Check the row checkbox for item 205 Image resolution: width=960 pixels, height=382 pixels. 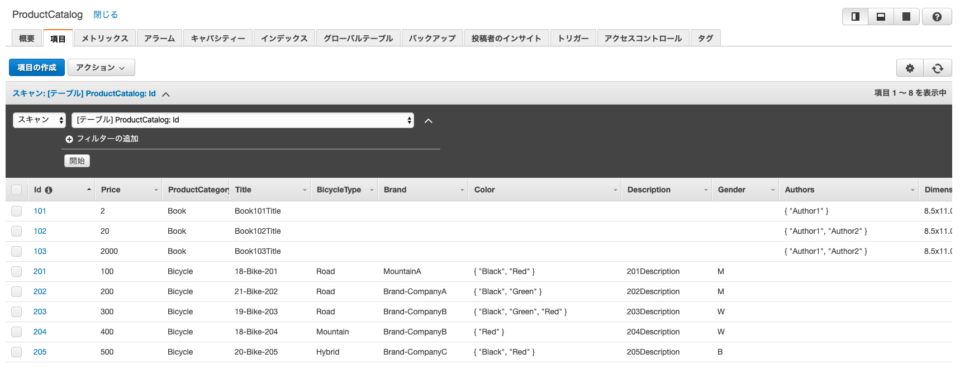coord(17,353)
